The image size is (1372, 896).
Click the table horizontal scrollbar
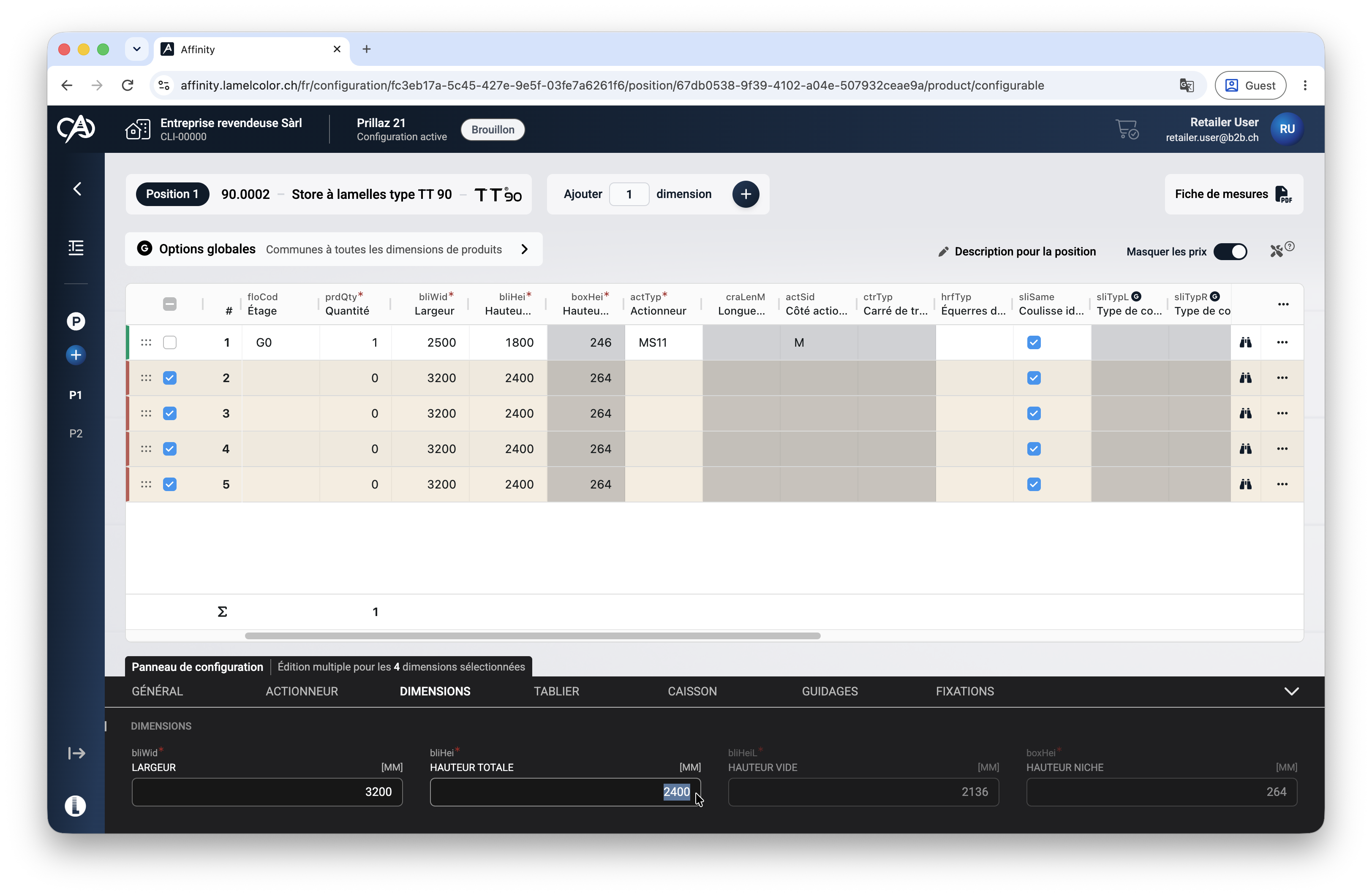pos(532,636)
